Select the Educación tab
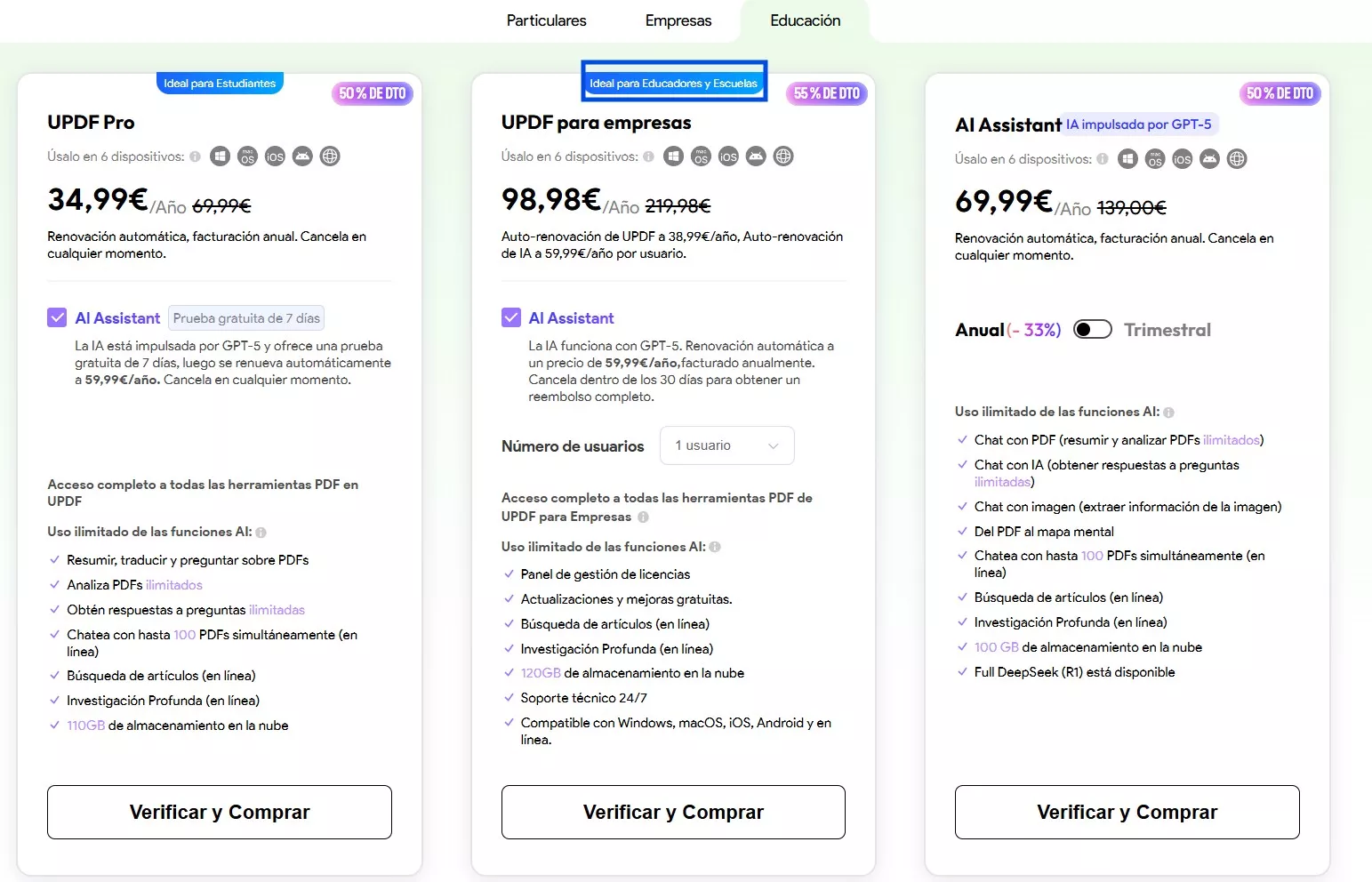 [x=805, y=20]
